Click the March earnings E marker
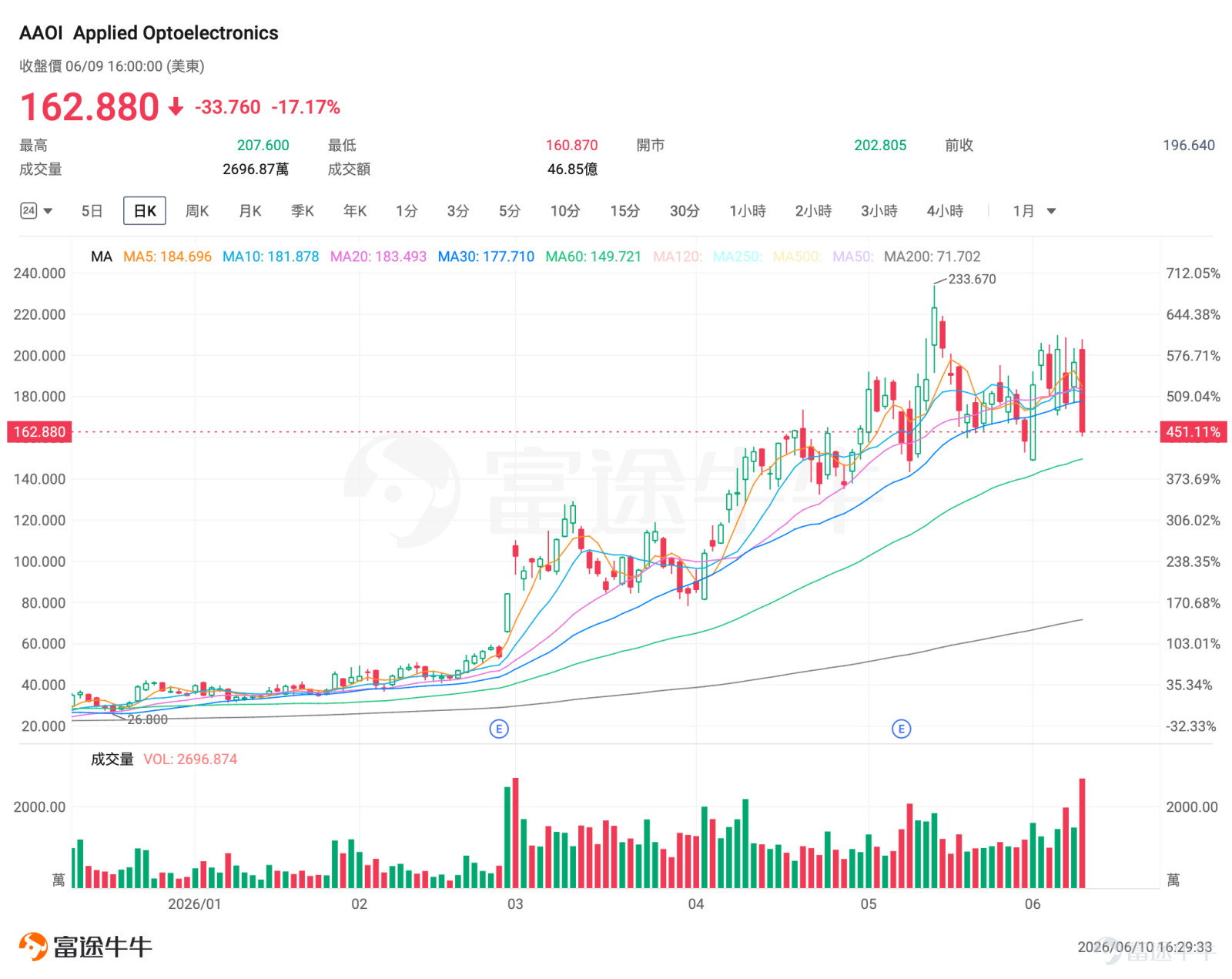Image resolution: width=1232 pixels, height=979 pixels. pos(499,729)
